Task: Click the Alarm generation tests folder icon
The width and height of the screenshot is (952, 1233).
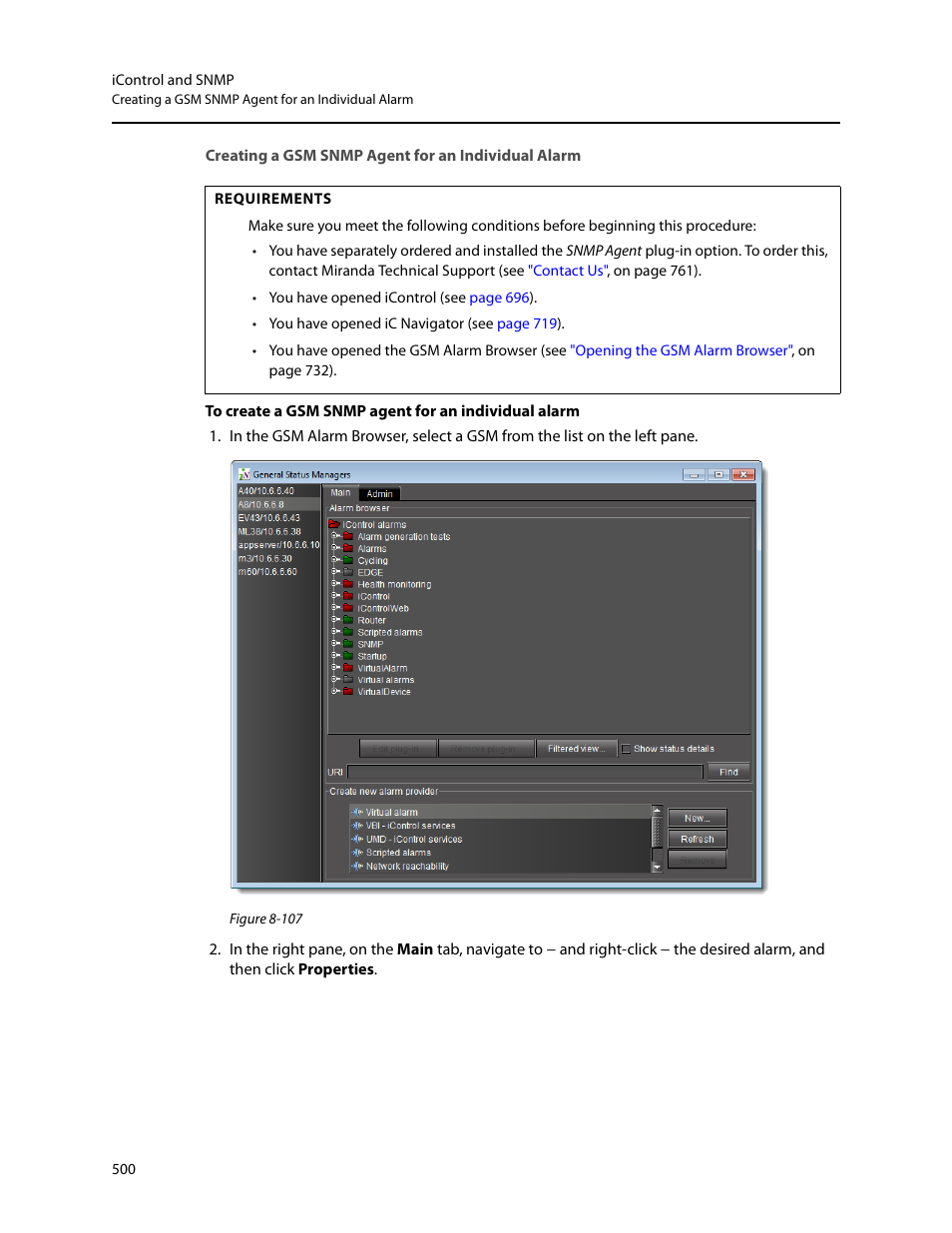Action: coord(348,536)
